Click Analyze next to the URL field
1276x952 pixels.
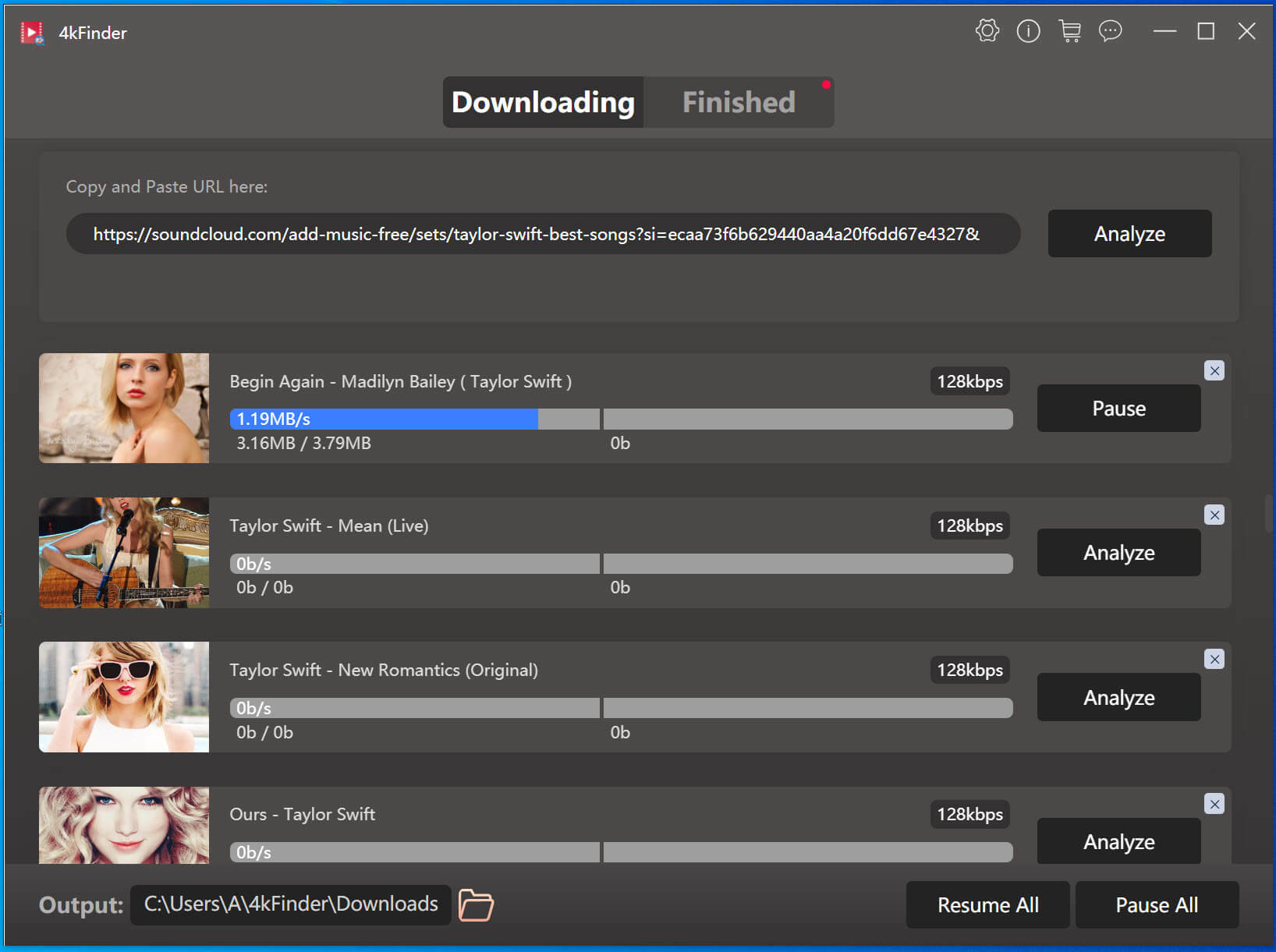[x=1129, y=234]
